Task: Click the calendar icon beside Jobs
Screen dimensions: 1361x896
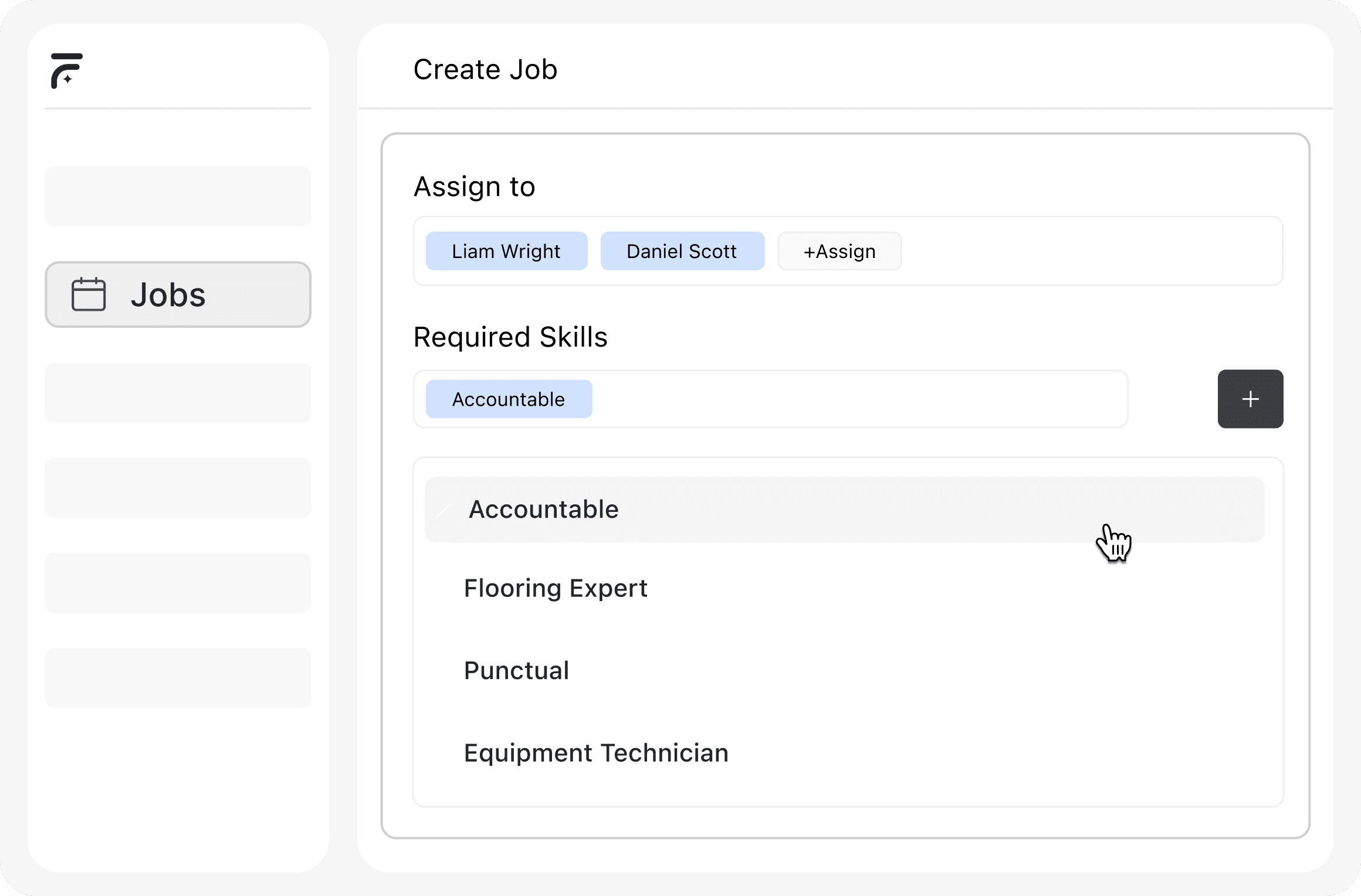Action: coord(89,294)
